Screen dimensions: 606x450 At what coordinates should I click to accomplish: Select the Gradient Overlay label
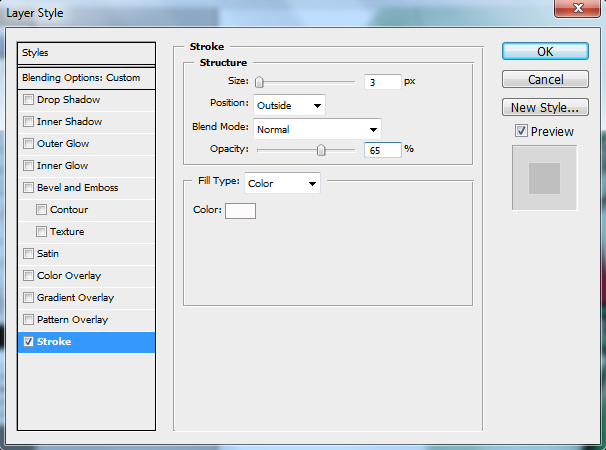point(76,298)
